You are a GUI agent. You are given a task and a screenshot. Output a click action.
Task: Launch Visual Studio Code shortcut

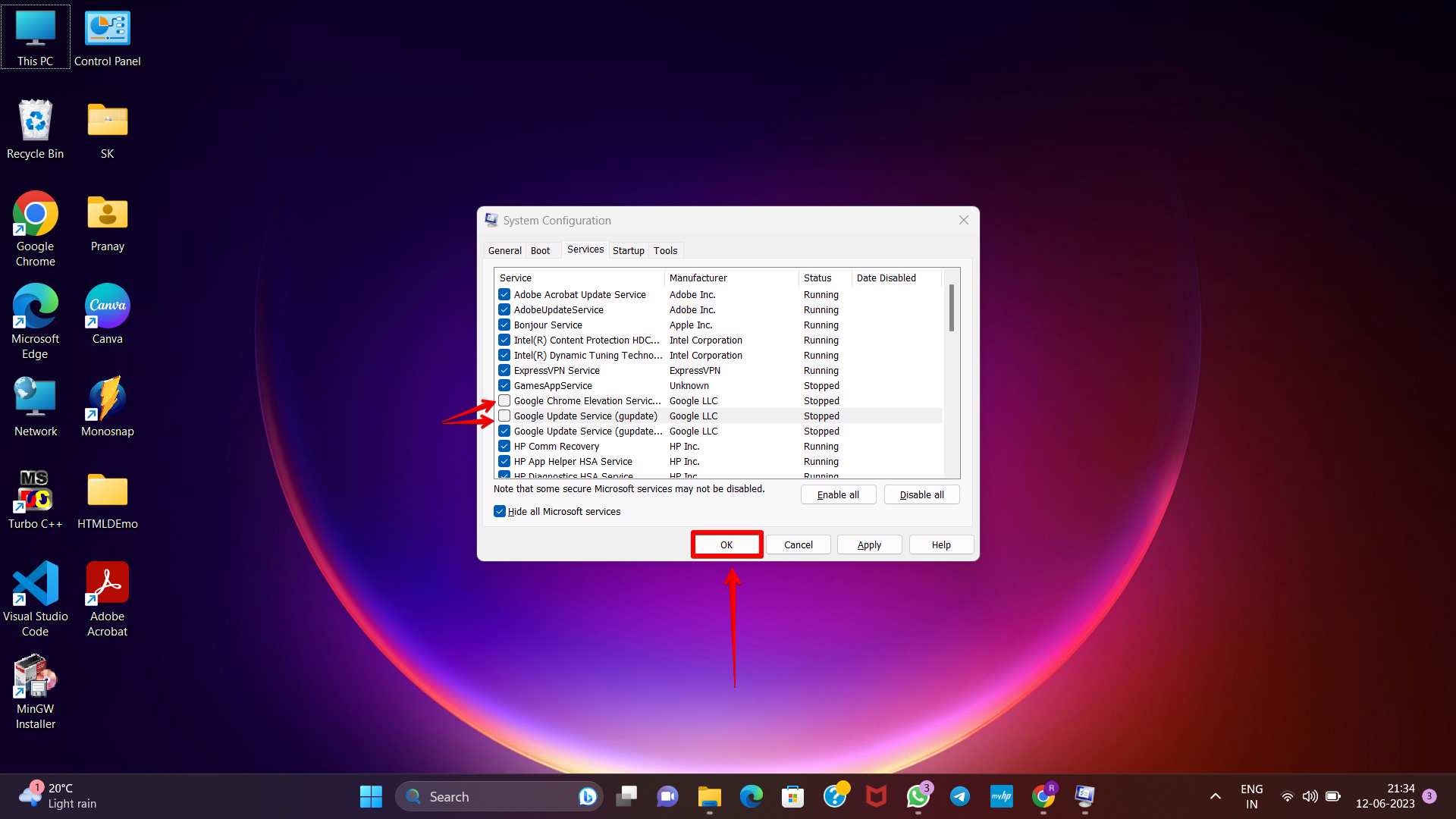[x=36, y=599]
